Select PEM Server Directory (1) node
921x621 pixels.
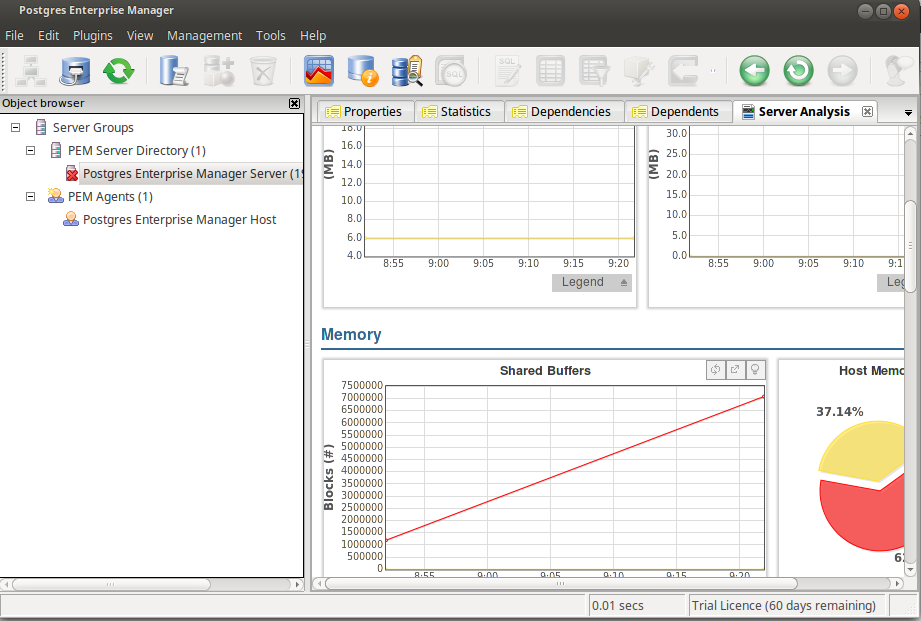[x=136, y=150]
